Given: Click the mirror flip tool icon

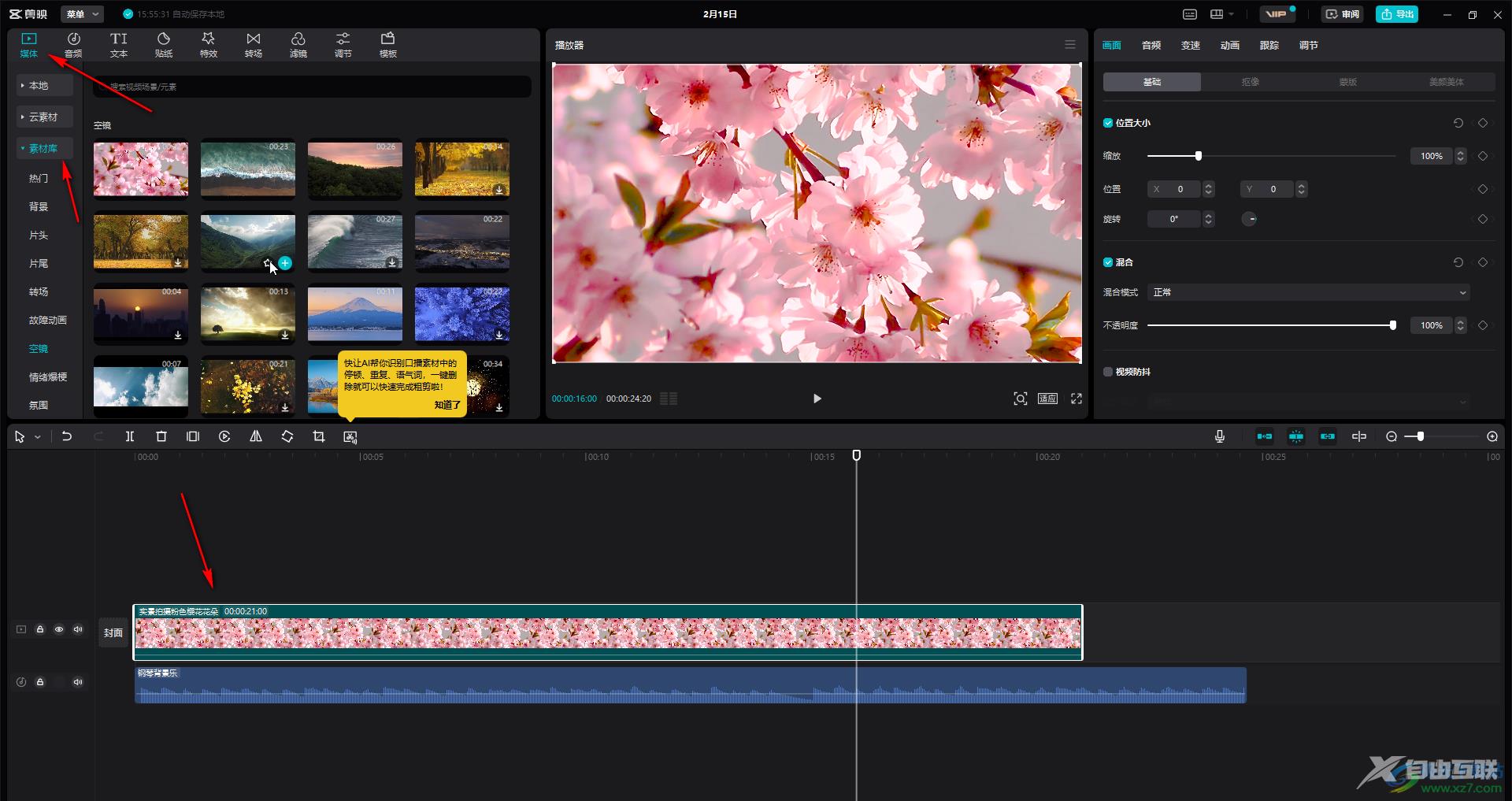Looking at the screenshot, I should pyautogui.click(x=256, y=436).
